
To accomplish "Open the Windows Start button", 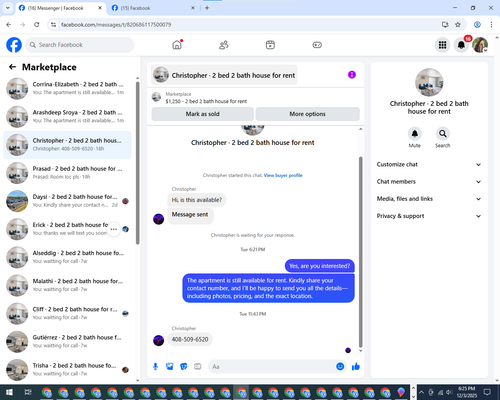I will (x=9, y=392).
